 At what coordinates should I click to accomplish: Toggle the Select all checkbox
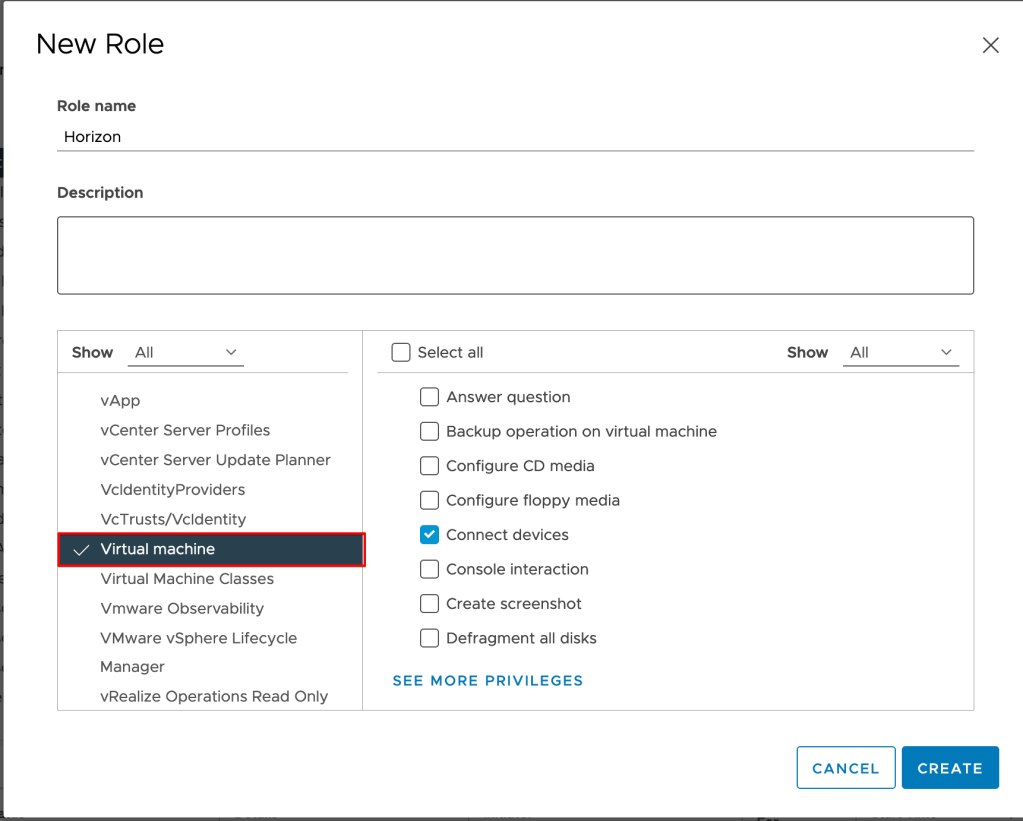pos(401,352)
